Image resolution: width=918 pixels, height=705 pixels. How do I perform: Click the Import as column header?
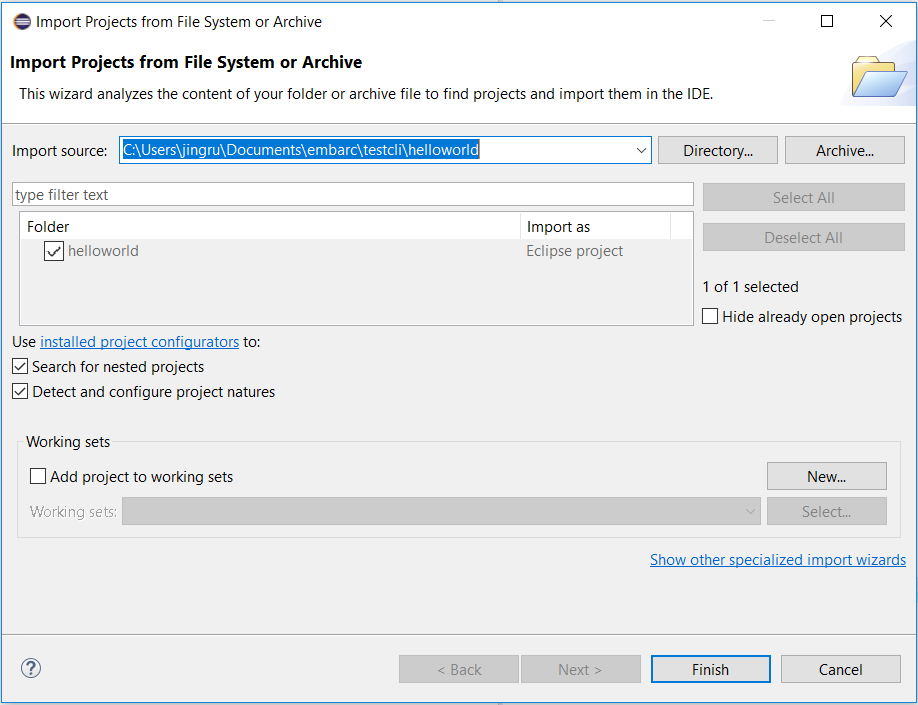[595, 227]
